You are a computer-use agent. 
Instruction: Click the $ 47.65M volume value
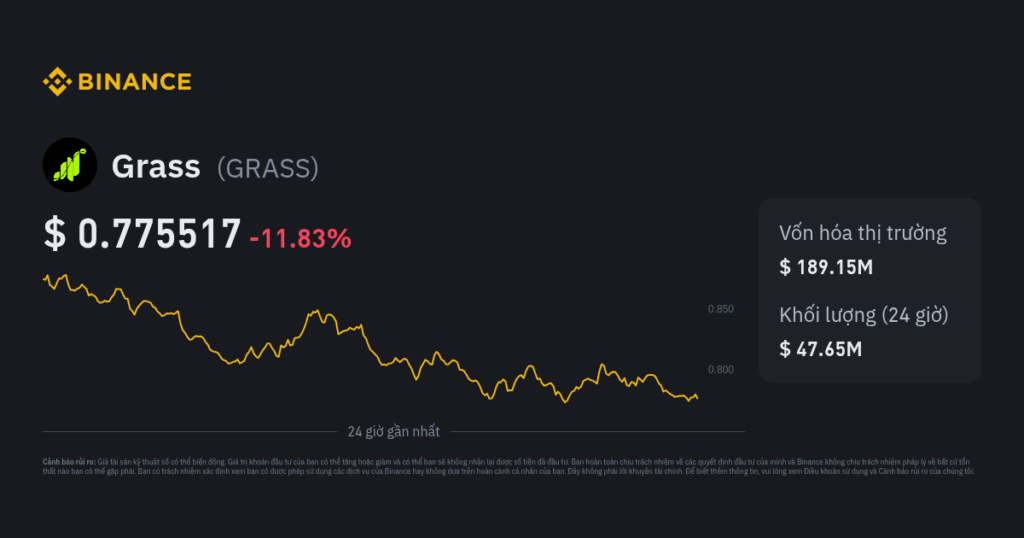(x=820, y=348)
